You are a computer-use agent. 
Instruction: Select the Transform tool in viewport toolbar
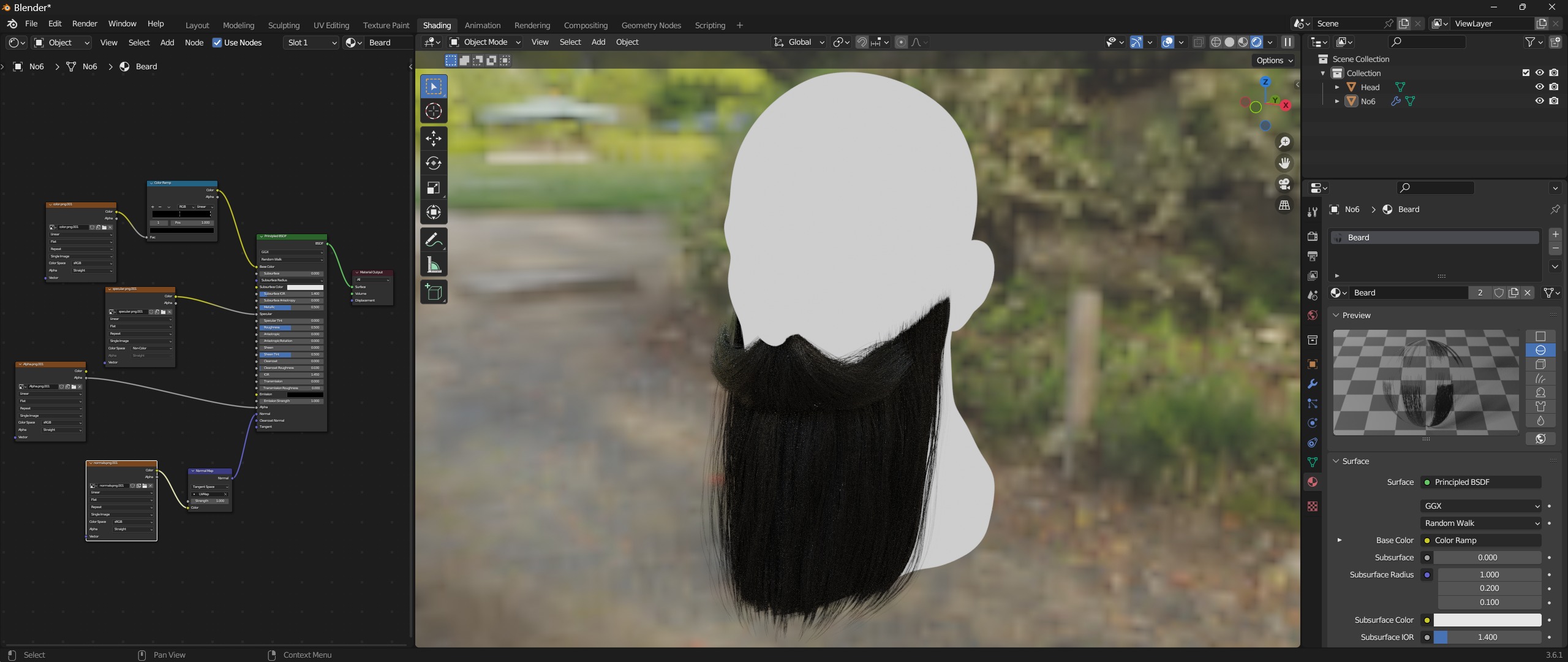434,212
